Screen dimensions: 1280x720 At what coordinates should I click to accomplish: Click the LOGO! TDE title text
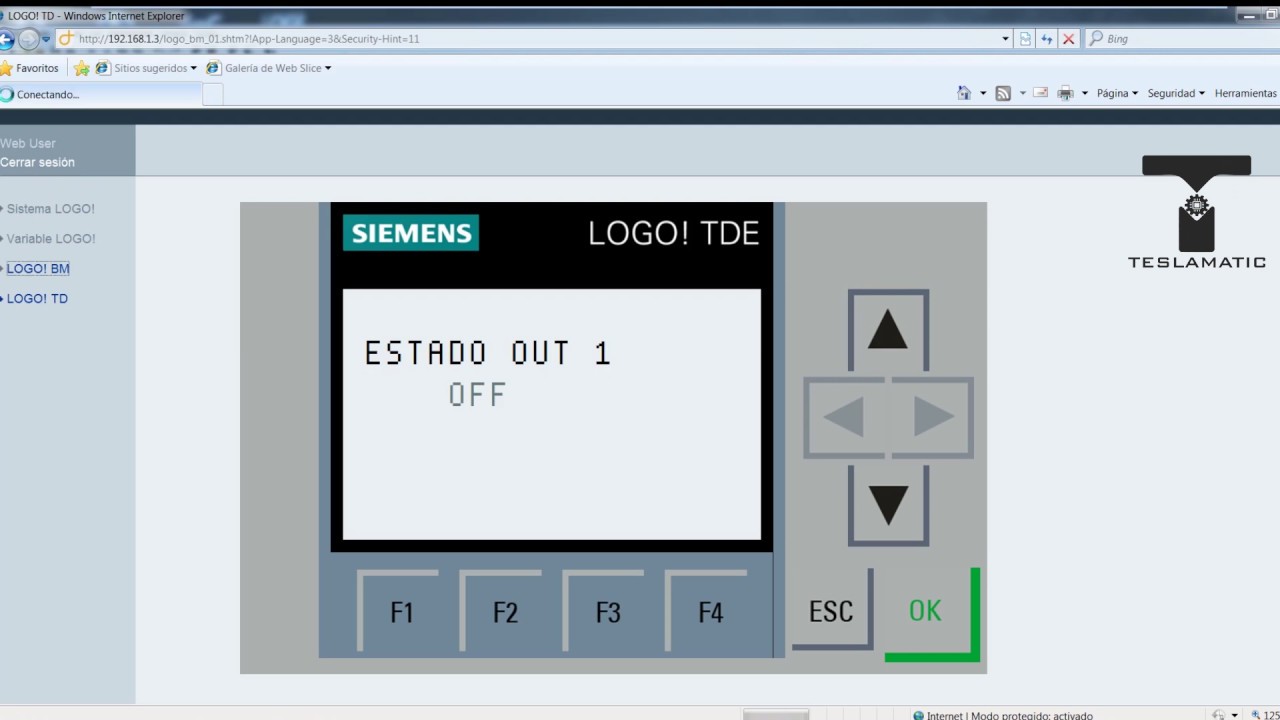[673, 233]
